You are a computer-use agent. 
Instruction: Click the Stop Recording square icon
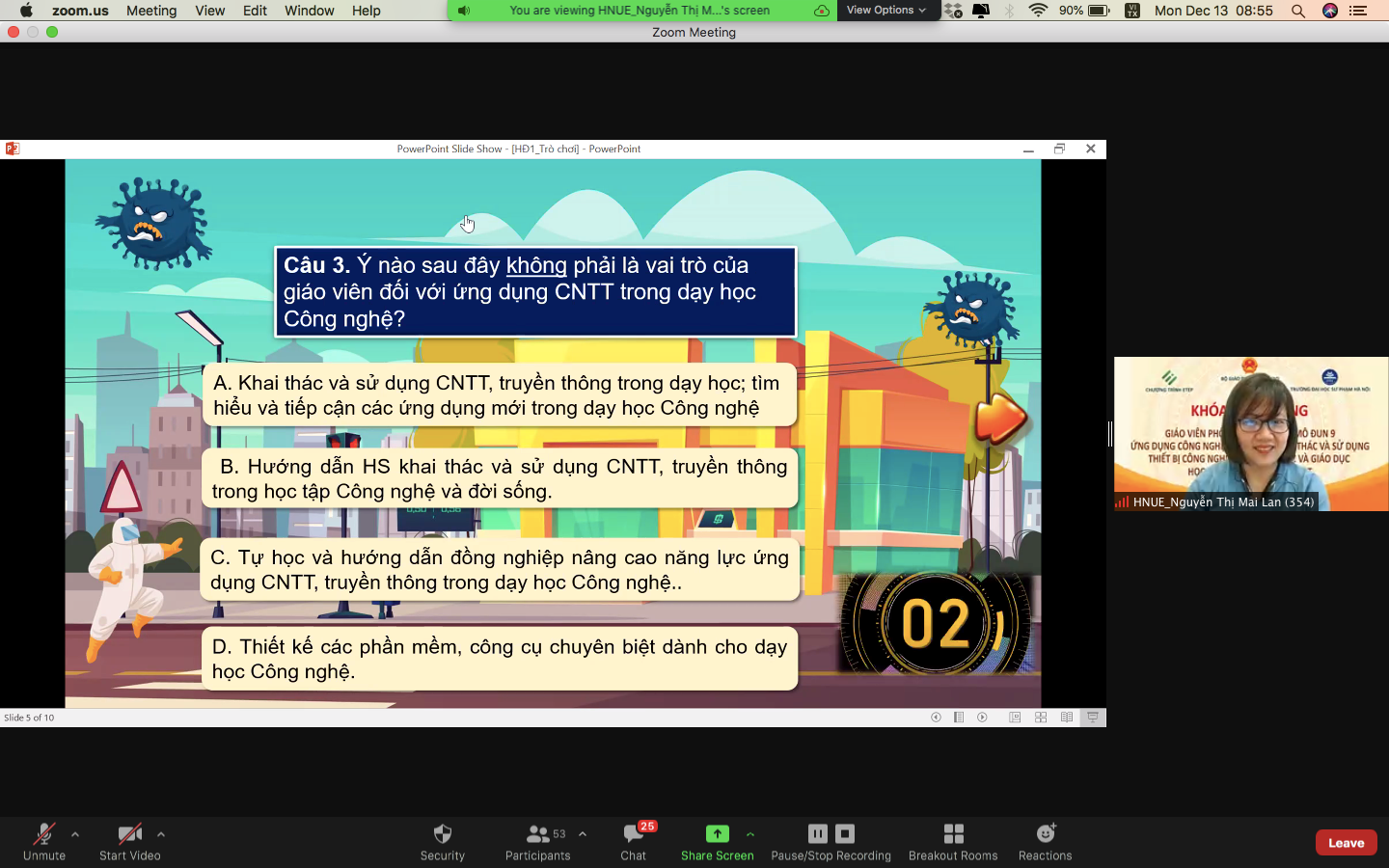coord(845,834)
